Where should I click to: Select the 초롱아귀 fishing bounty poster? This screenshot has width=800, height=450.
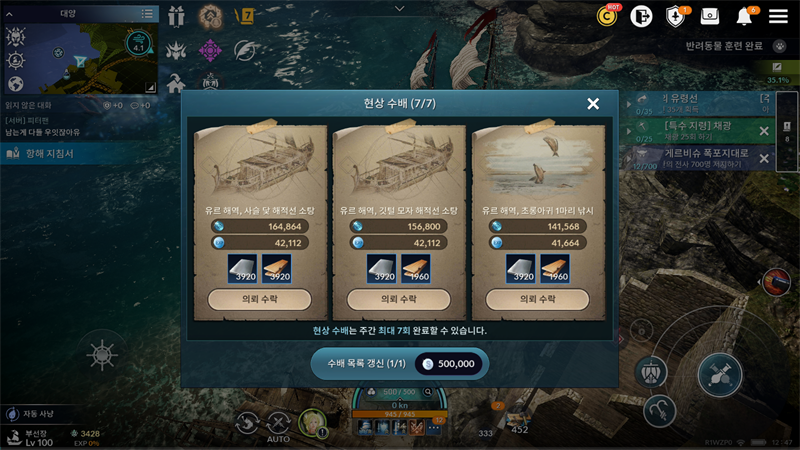coord(538,222)
